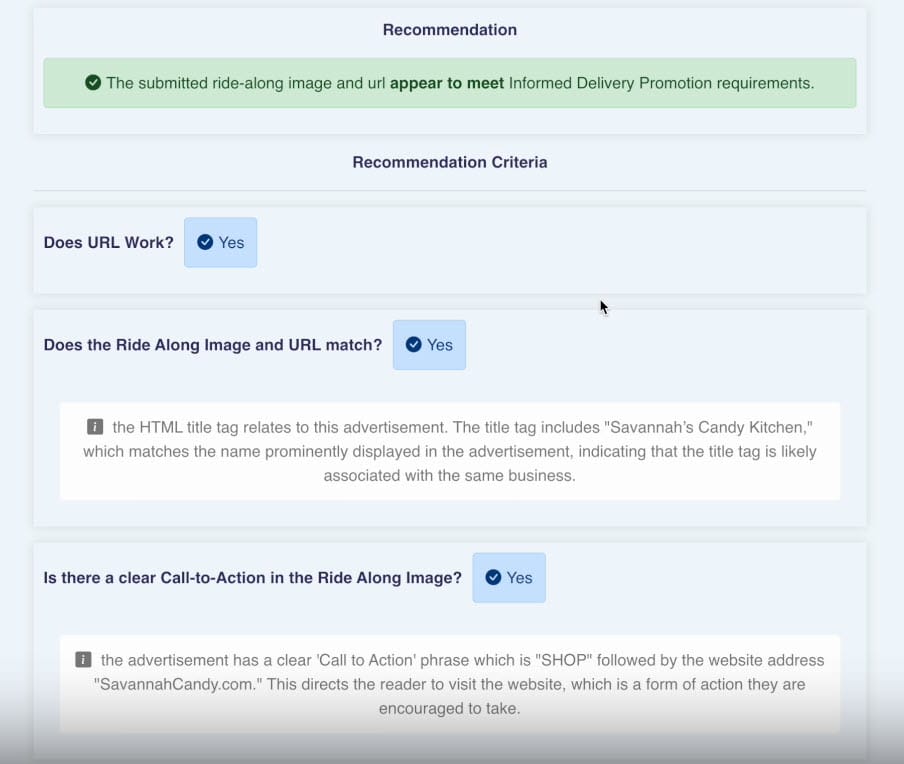The width and height of the screenshot is (904, 764).
Task: Click Yes badge for Ride Along Image and URL match
Action: (x=429, y=345)
